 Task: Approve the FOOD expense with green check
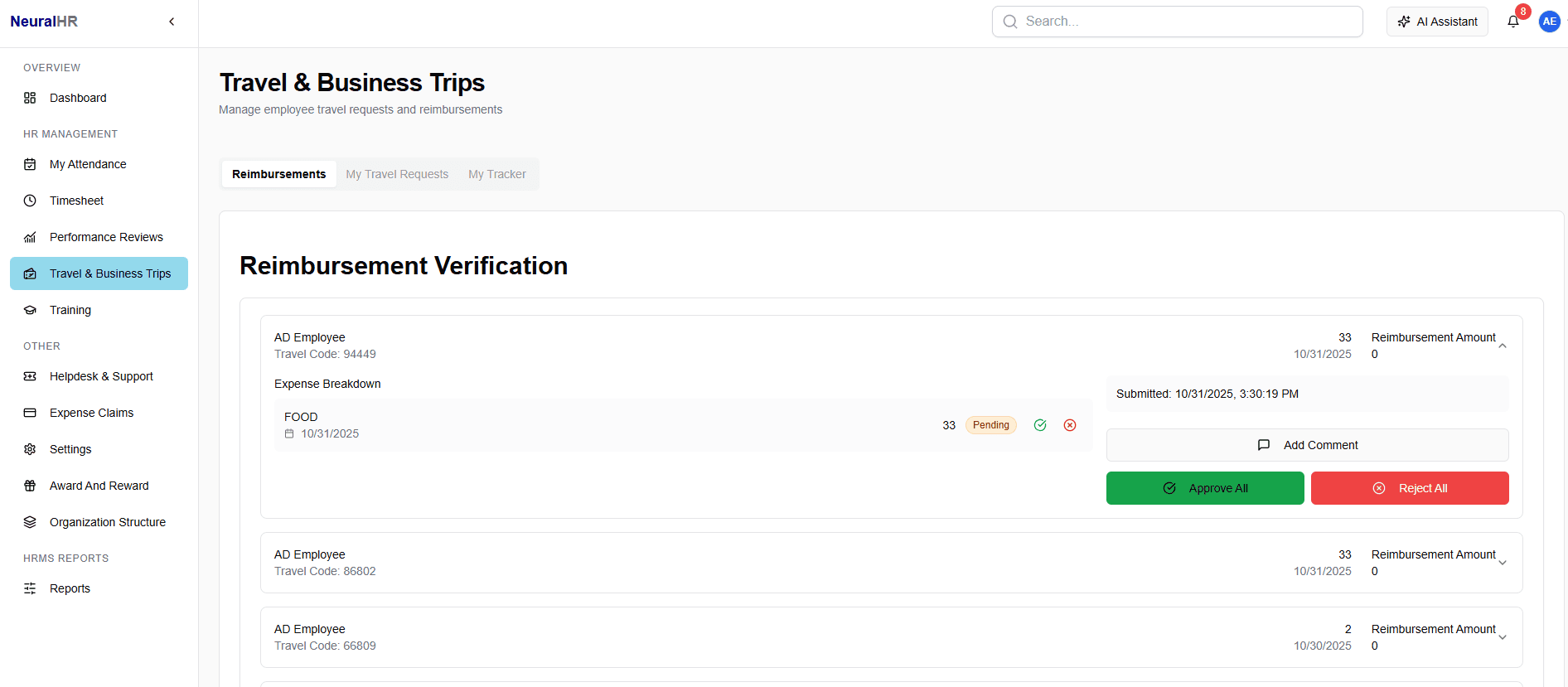[1040, 425]
